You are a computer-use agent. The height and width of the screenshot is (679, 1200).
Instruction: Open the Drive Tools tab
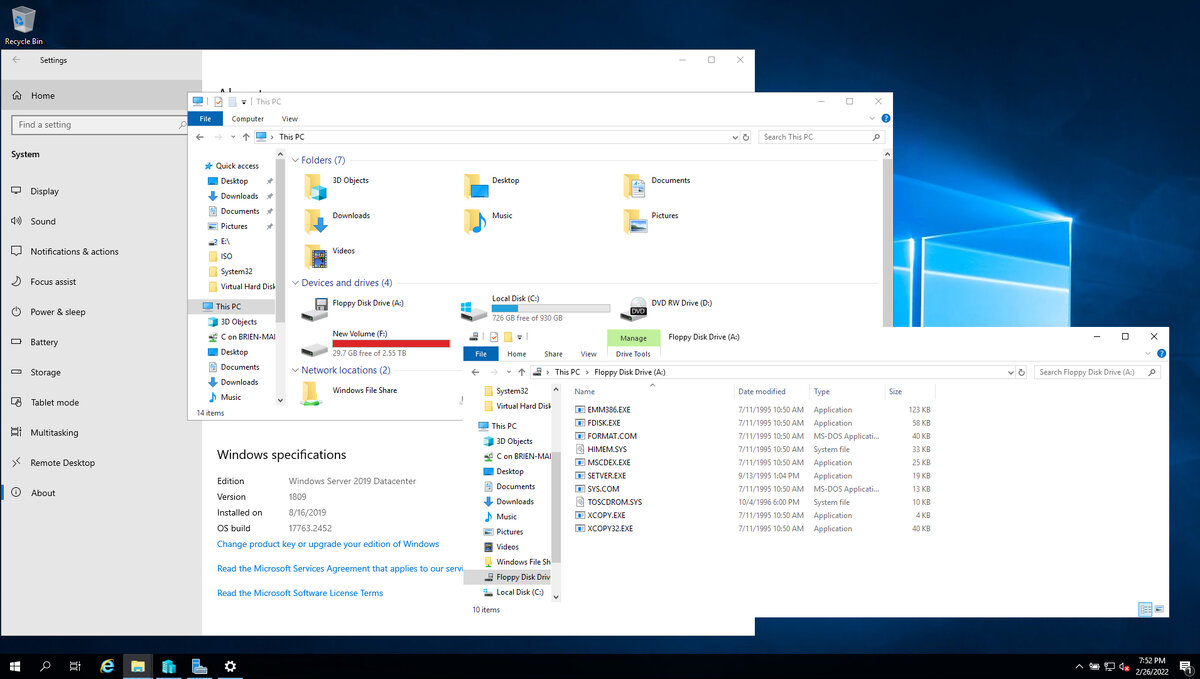[x=633, y=354]
